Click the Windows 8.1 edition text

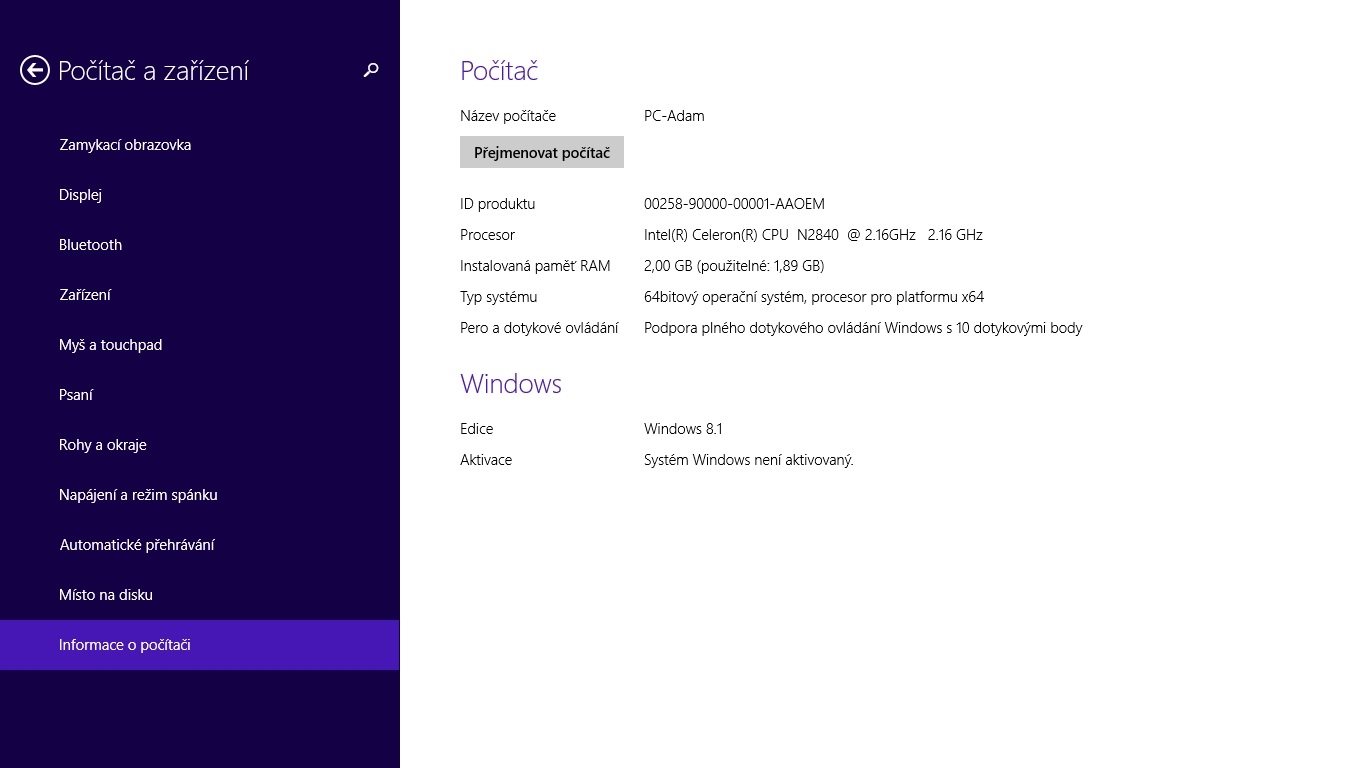(x=683, y=429)
